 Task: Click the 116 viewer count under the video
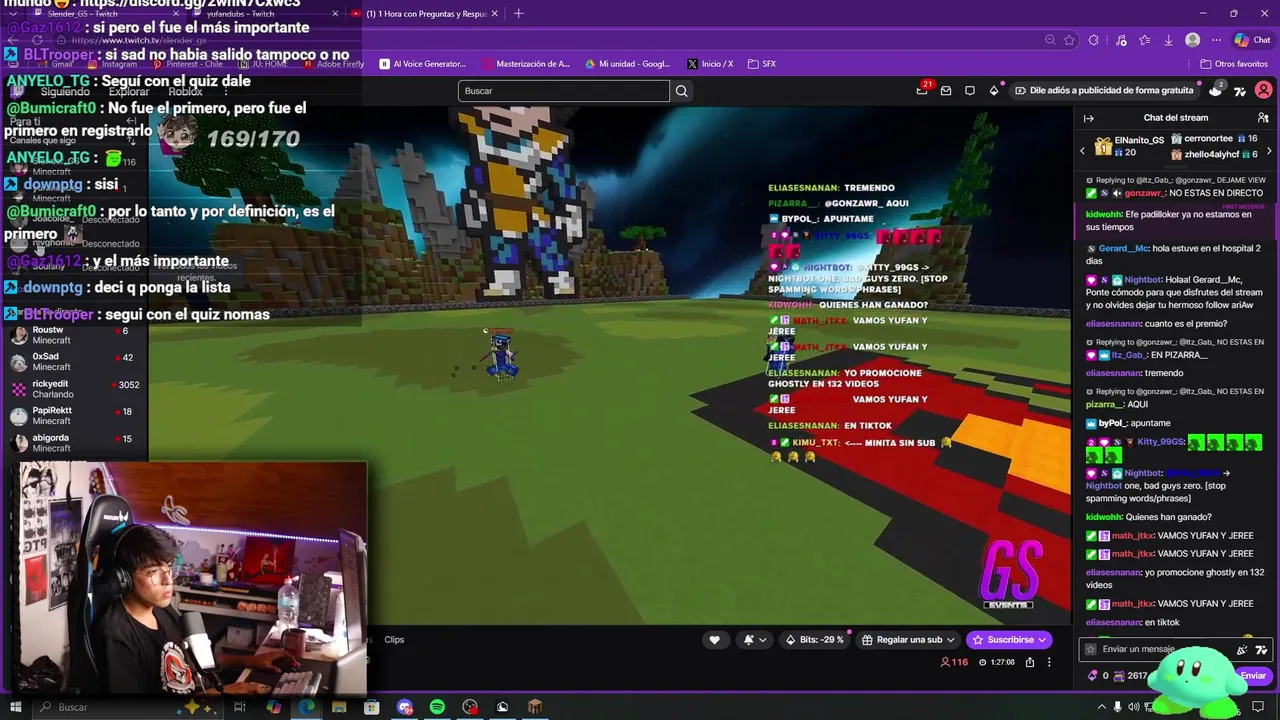[x=954, y=662]
